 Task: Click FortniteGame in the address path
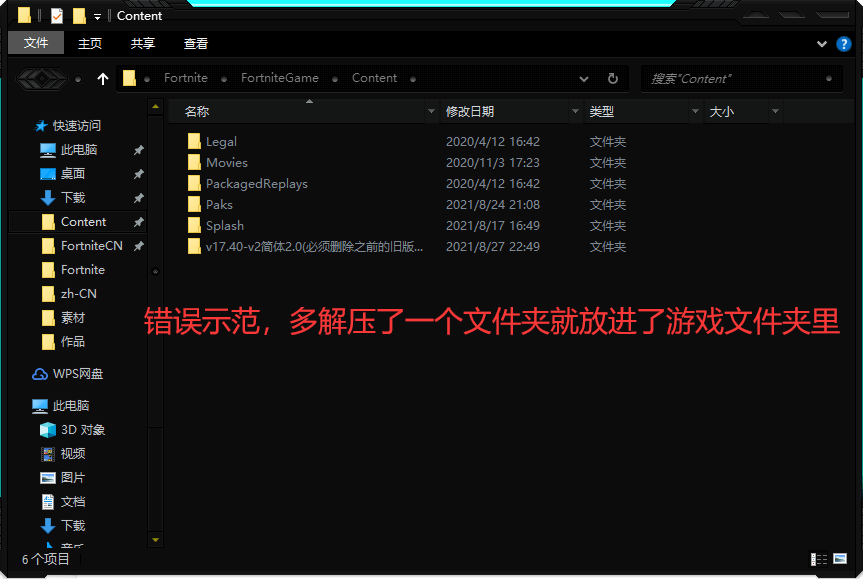tap(280, 78)
